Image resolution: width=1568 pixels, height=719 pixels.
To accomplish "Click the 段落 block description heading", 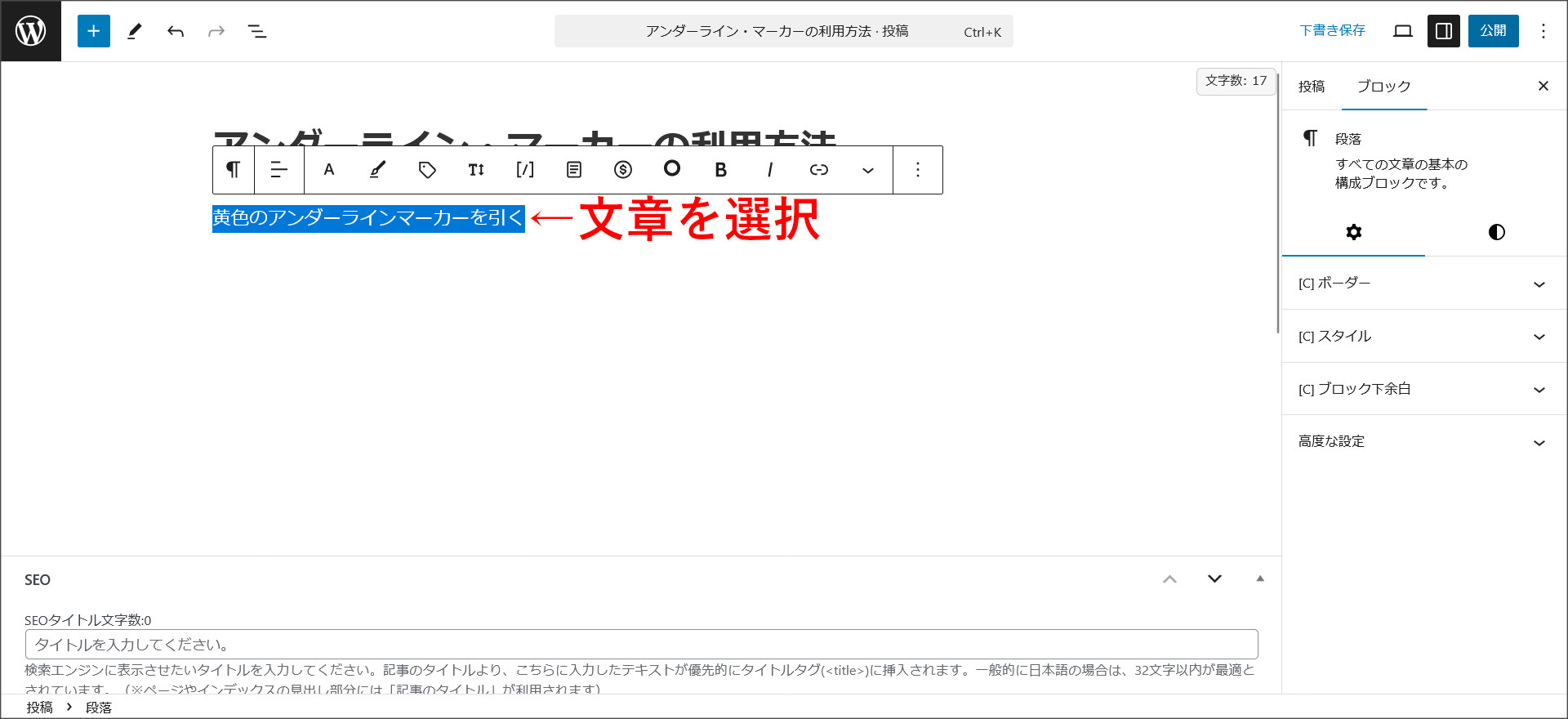I will point(1348,140).
